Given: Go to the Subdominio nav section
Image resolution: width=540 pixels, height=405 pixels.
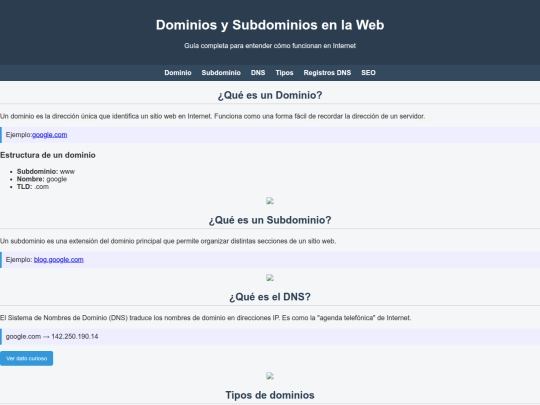Looking at the screenshot, I should pos(221,73).
